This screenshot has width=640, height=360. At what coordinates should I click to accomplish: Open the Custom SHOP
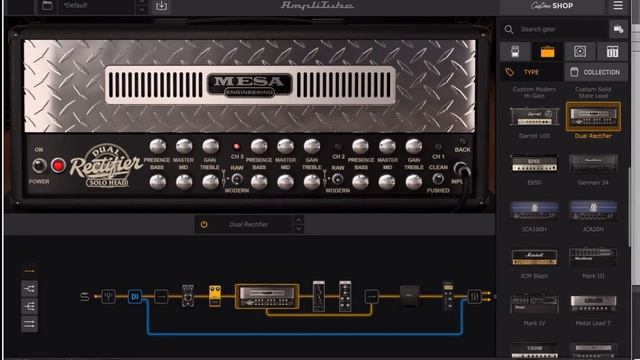tap(552, 6)
